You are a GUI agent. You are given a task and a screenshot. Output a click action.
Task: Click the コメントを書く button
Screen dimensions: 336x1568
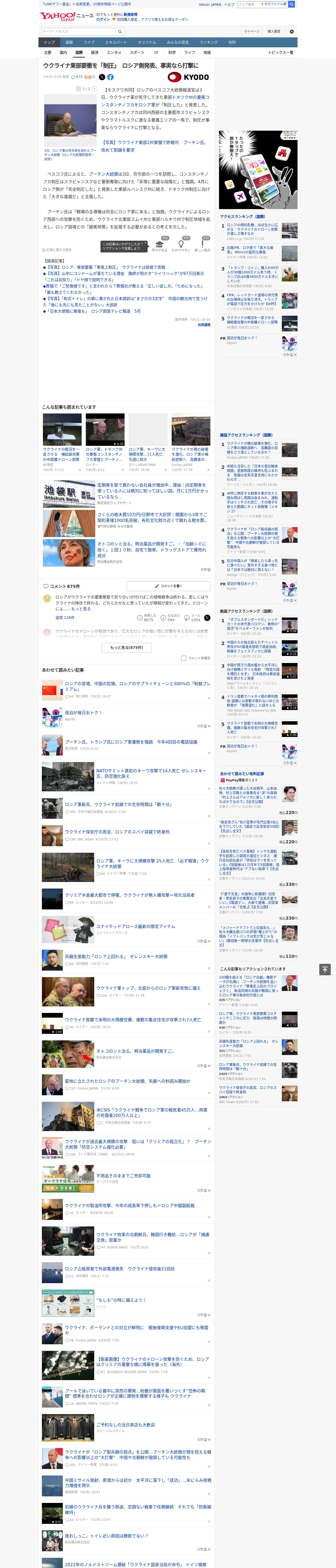tap(168, 586)
